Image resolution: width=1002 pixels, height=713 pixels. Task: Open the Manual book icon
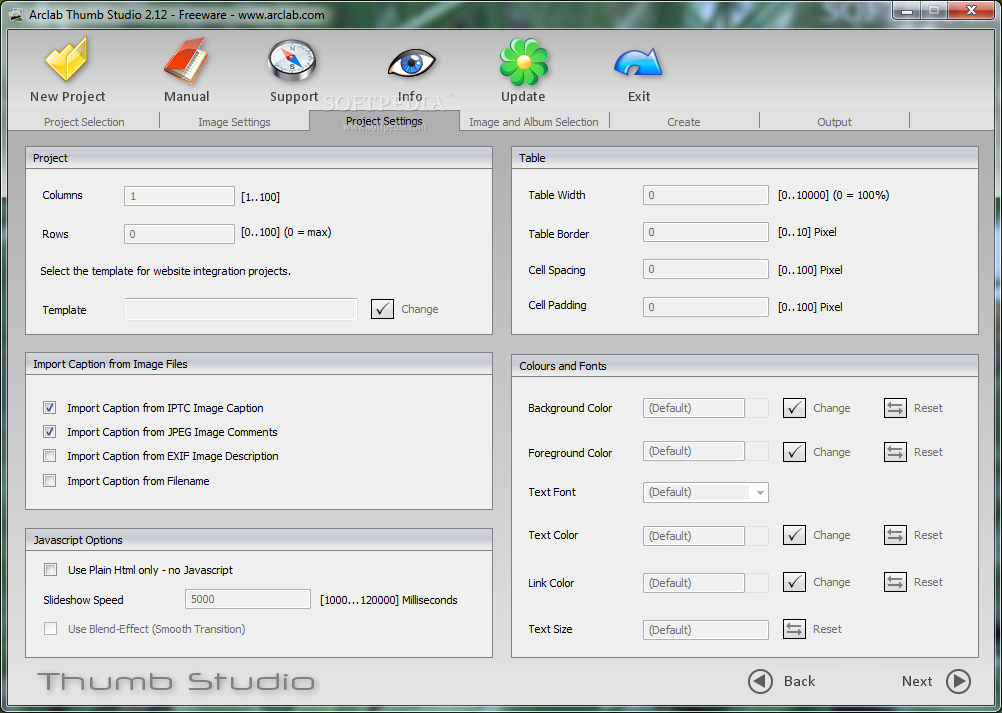(185, 61)
